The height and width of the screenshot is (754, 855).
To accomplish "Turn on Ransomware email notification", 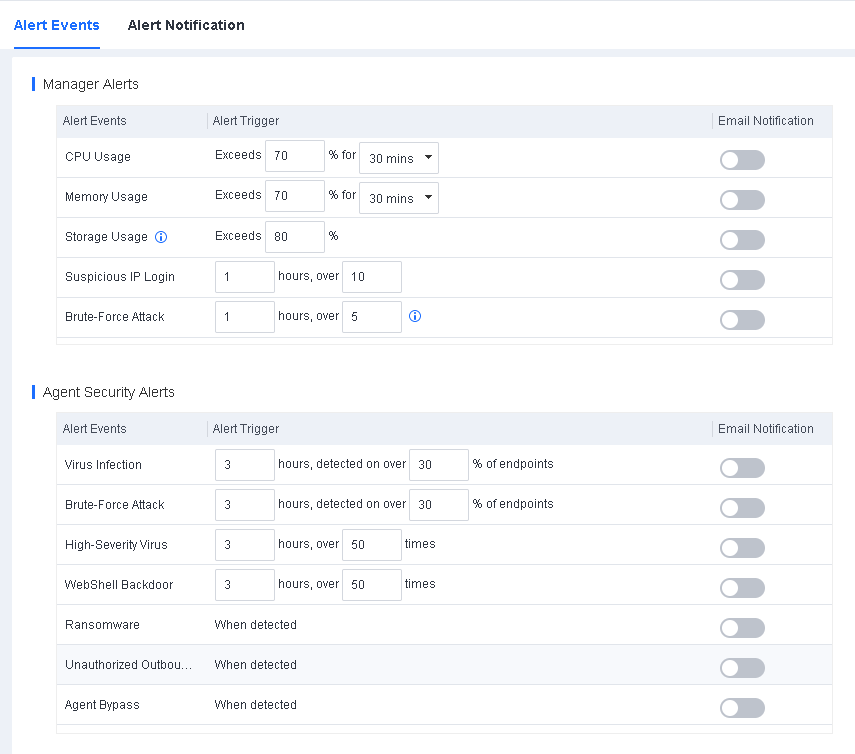I will coord(742,628).
